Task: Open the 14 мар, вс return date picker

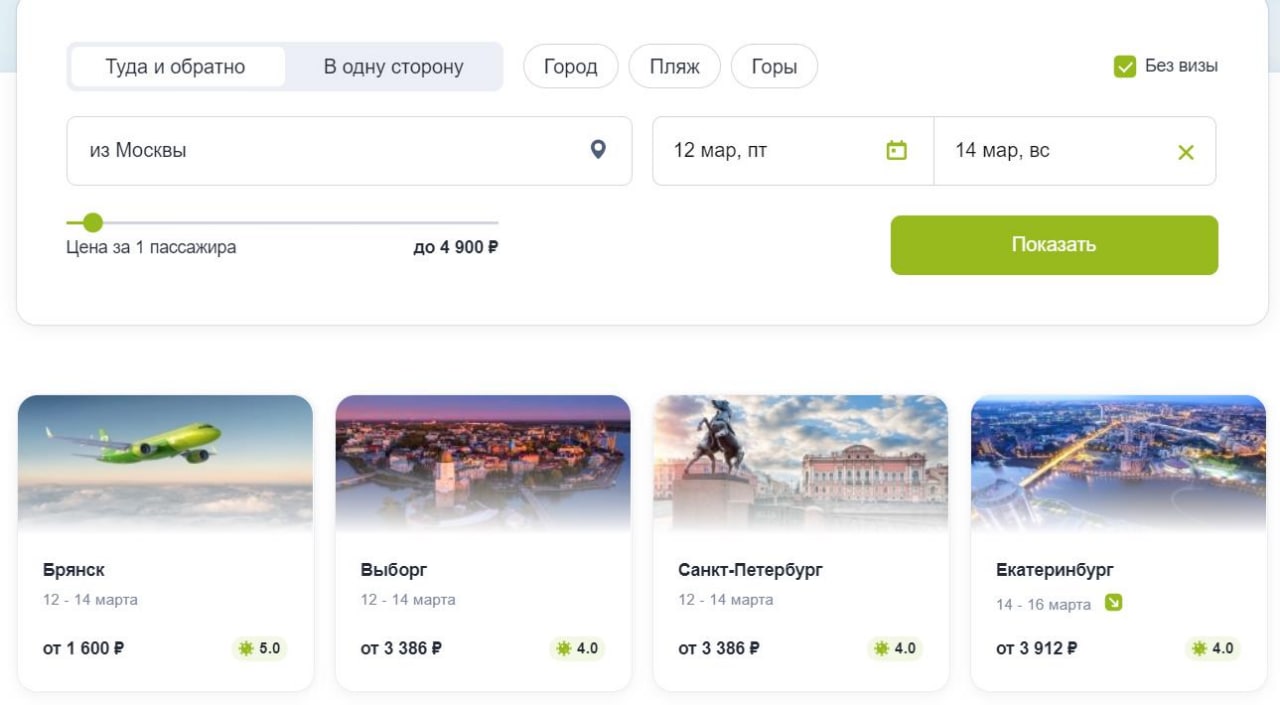Action: tap(1075, 151)
